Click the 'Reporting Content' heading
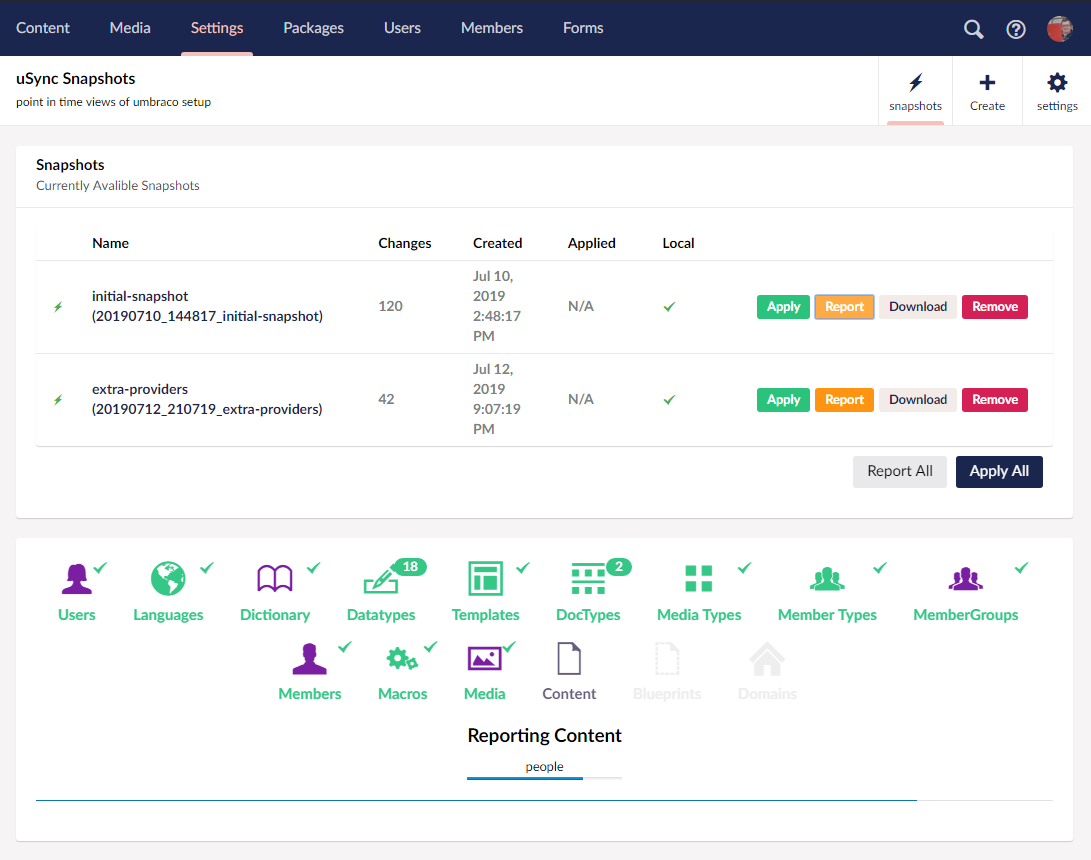 (544, 735)
